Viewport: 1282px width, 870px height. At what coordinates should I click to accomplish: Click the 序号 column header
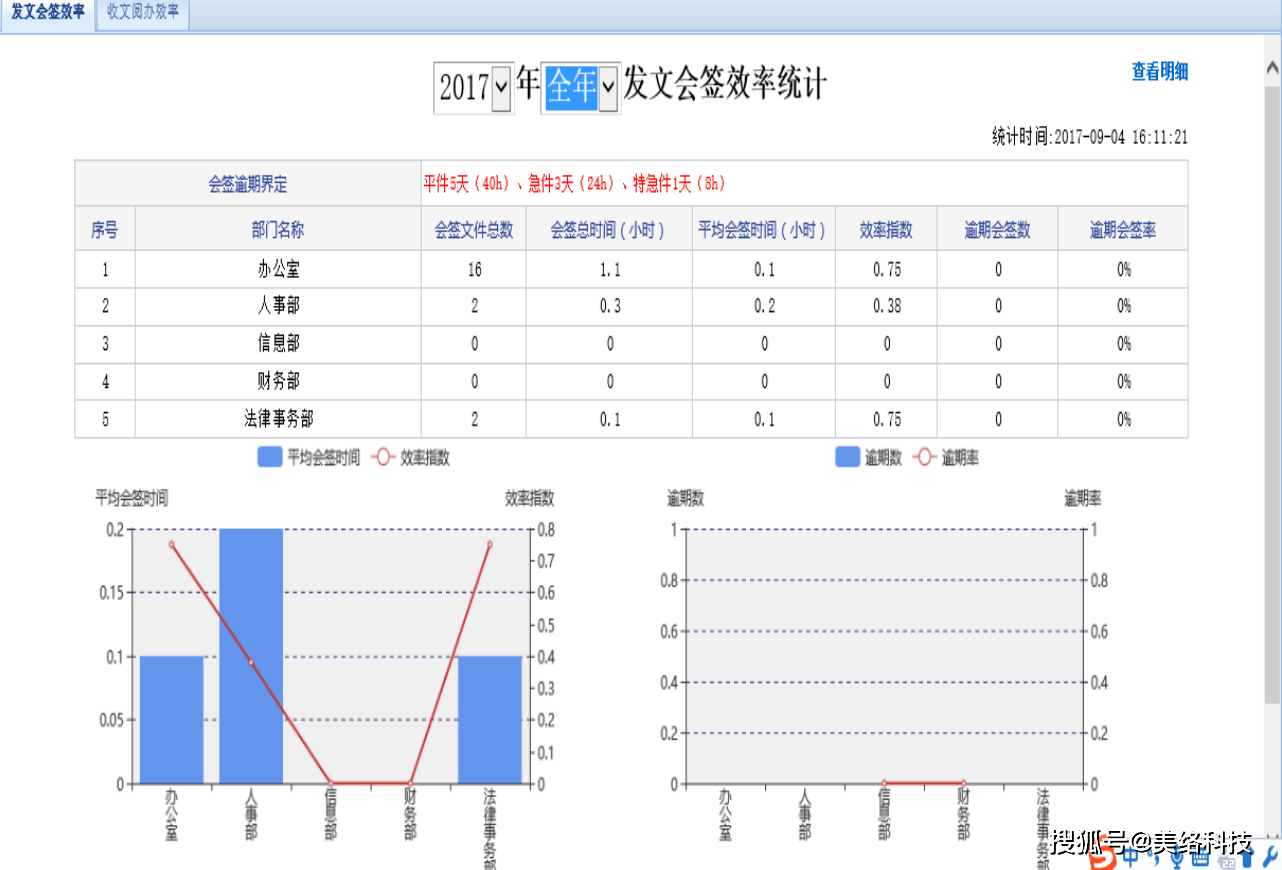point(105,230)
